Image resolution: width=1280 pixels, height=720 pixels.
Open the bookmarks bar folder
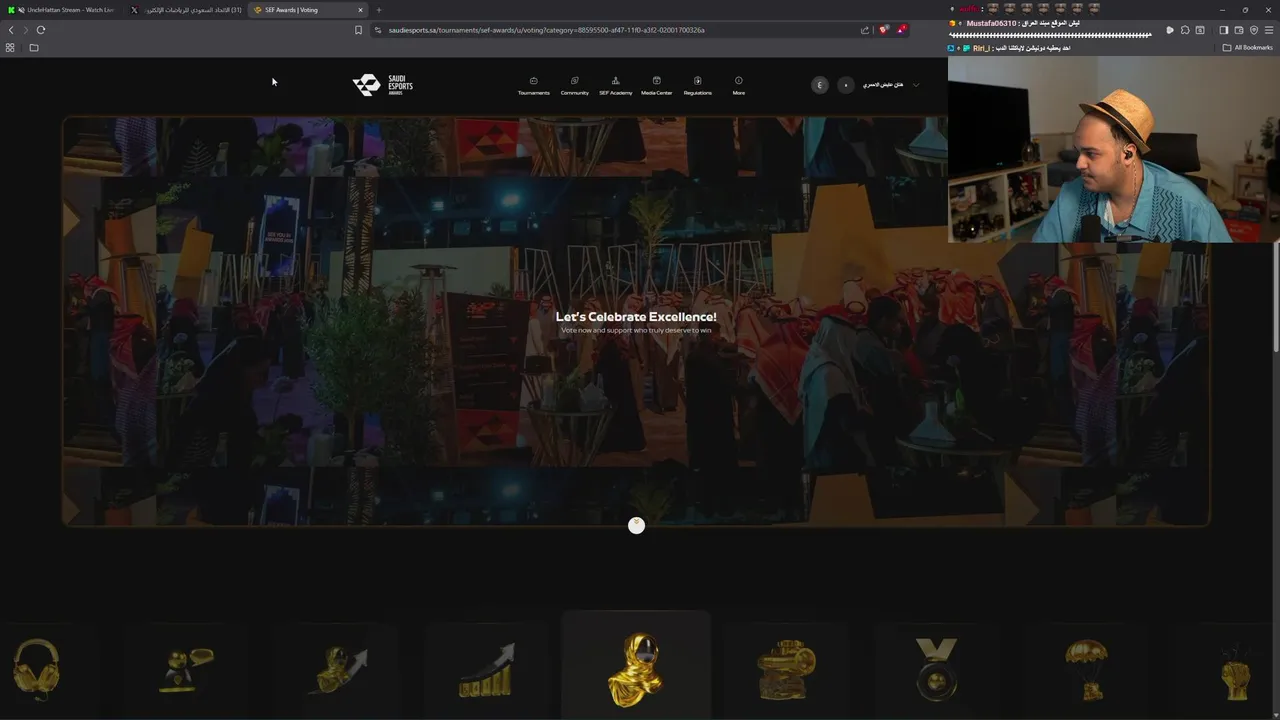[x=34, y=48]
